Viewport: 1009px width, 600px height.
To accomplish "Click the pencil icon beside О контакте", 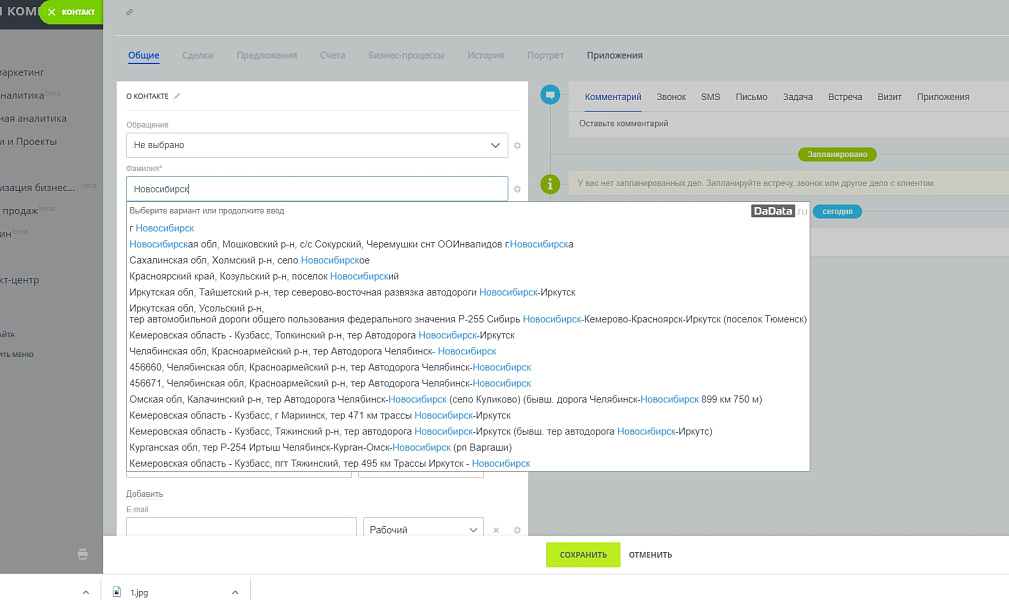I will (177, 96).
